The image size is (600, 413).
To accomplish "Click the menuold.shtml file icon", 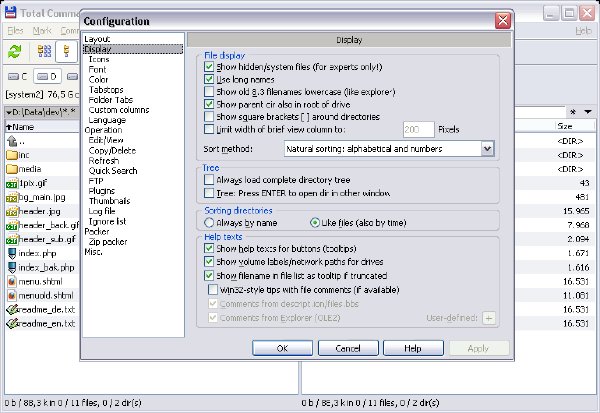I will [x=12, y=295].
